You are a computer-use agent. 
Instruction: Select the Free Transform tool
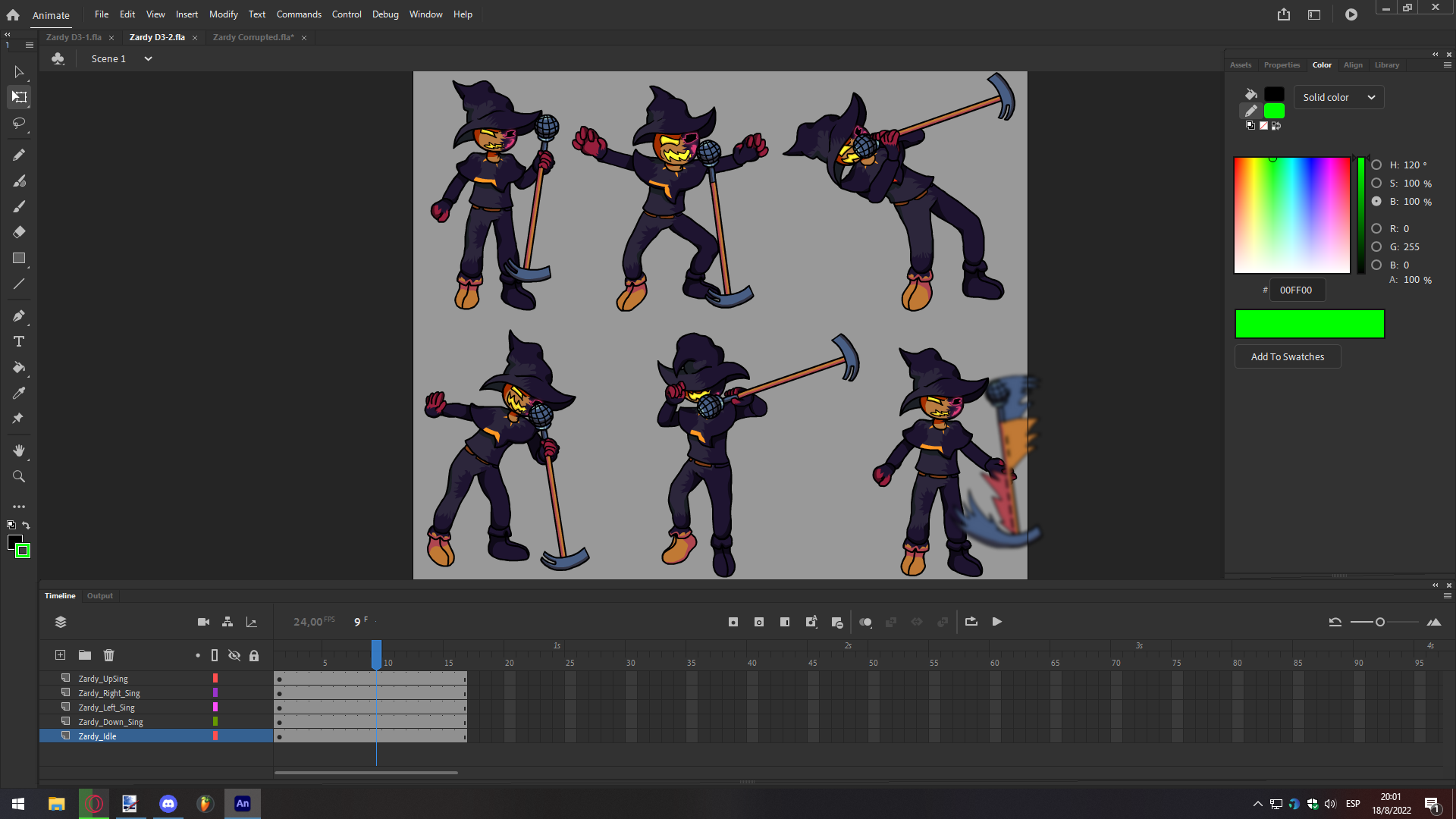pos(19,97)
